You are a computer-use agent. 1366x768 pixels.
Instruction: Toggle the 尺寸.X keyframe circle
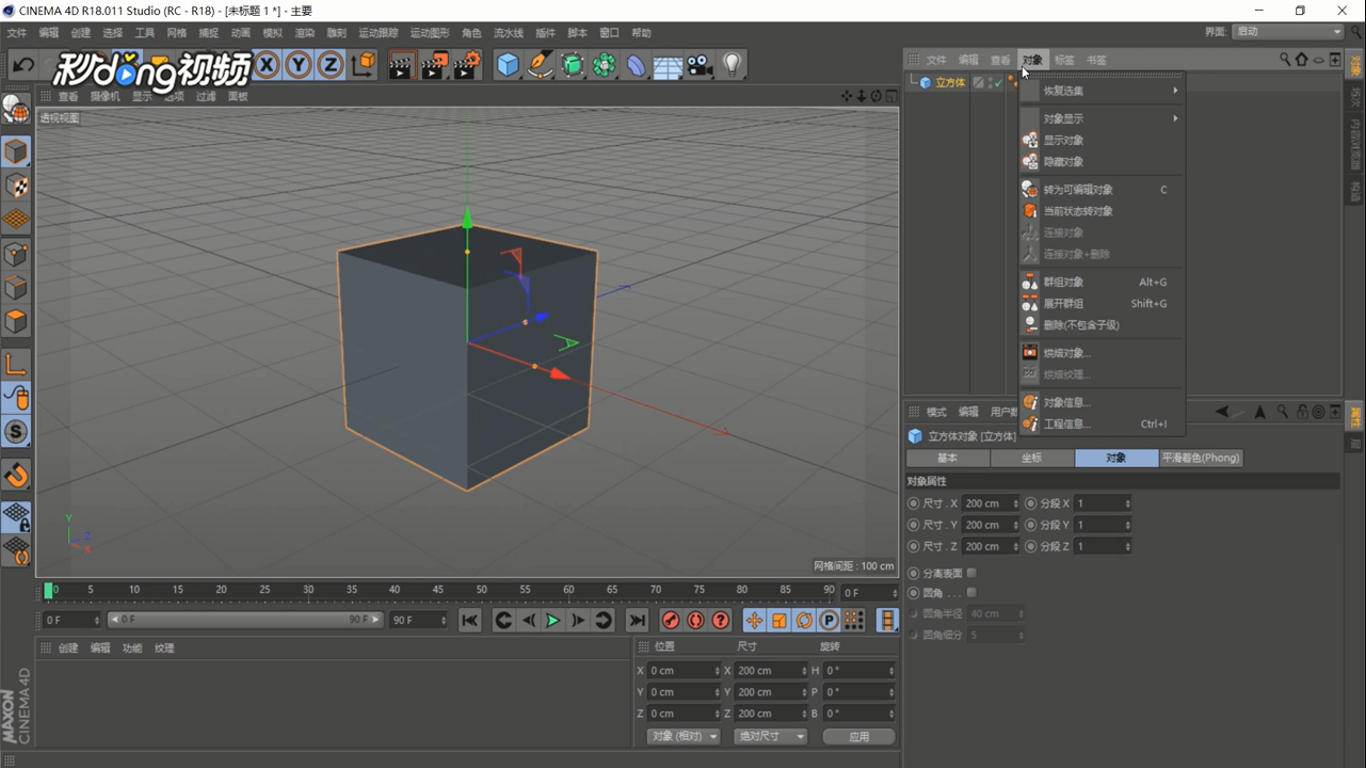click(912, 503)
